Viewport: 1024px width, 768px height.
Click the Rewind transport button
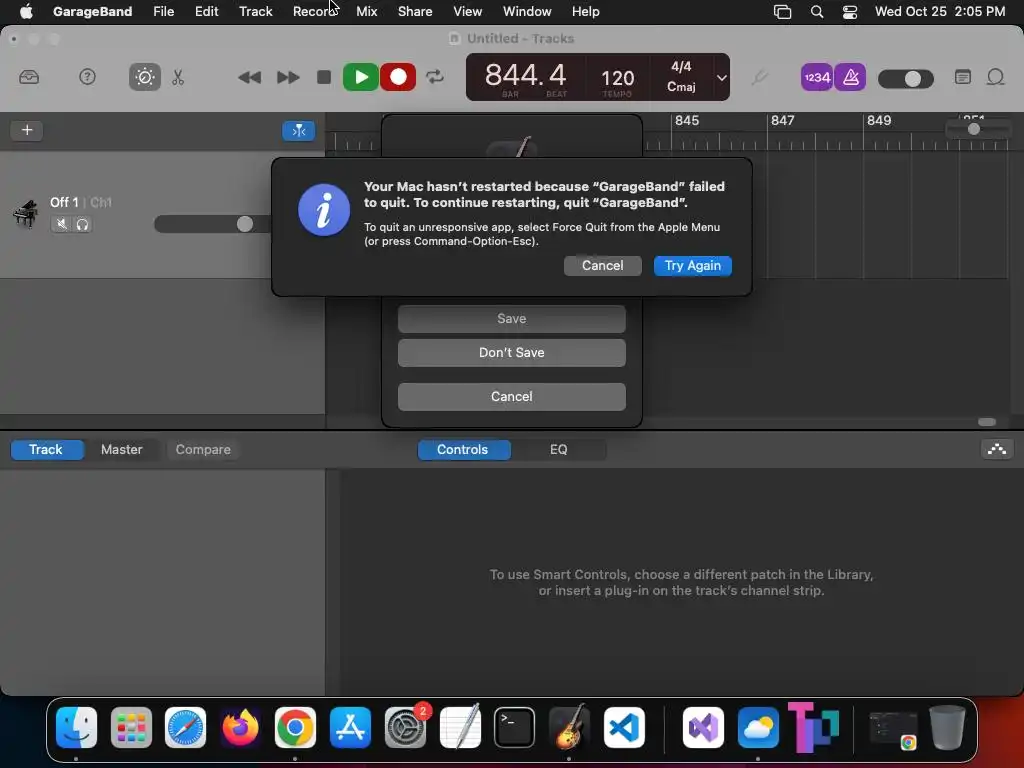249,78
